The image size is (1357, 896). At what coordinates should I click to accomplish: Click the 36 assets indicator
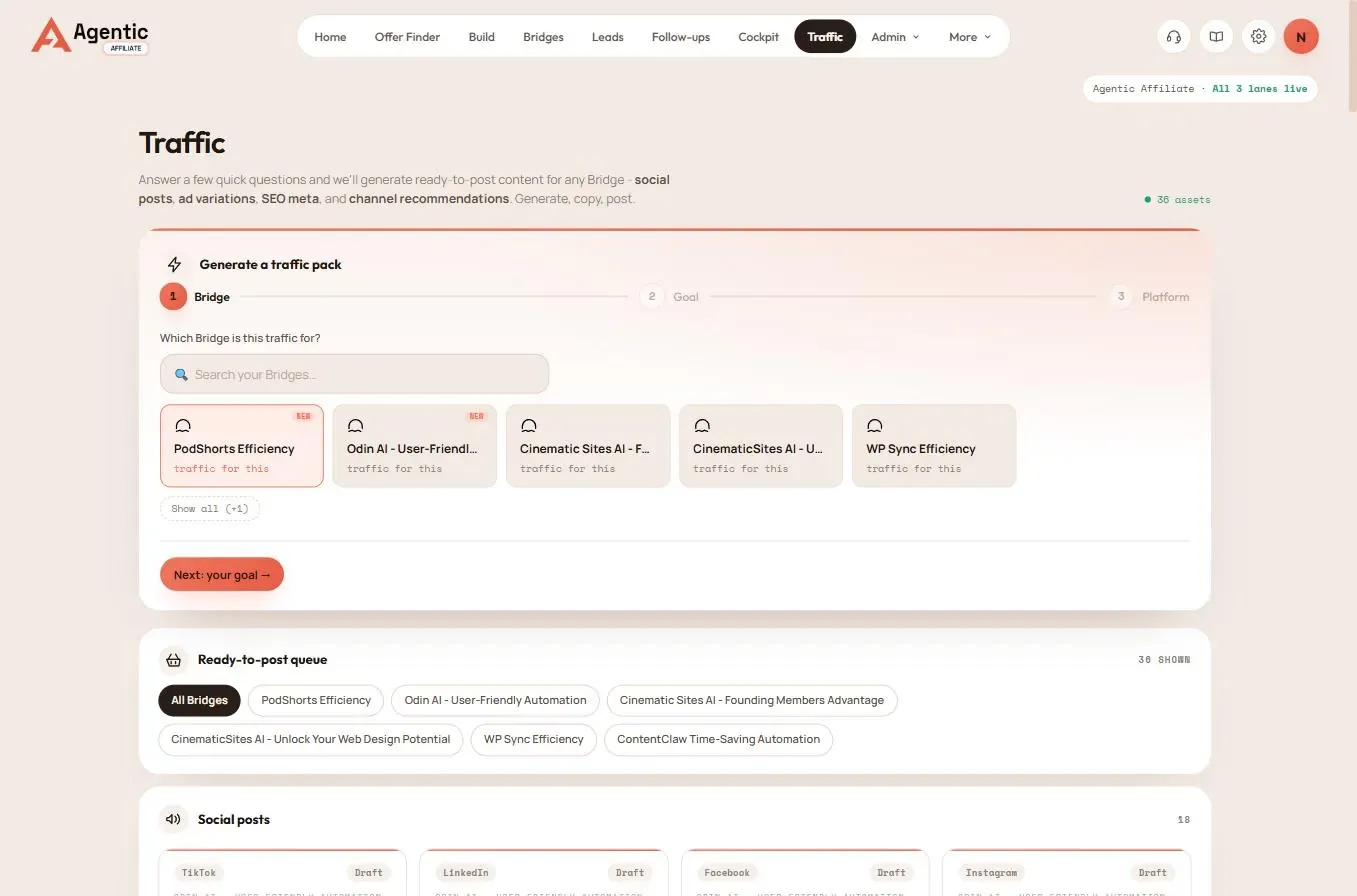point(1178,200)
